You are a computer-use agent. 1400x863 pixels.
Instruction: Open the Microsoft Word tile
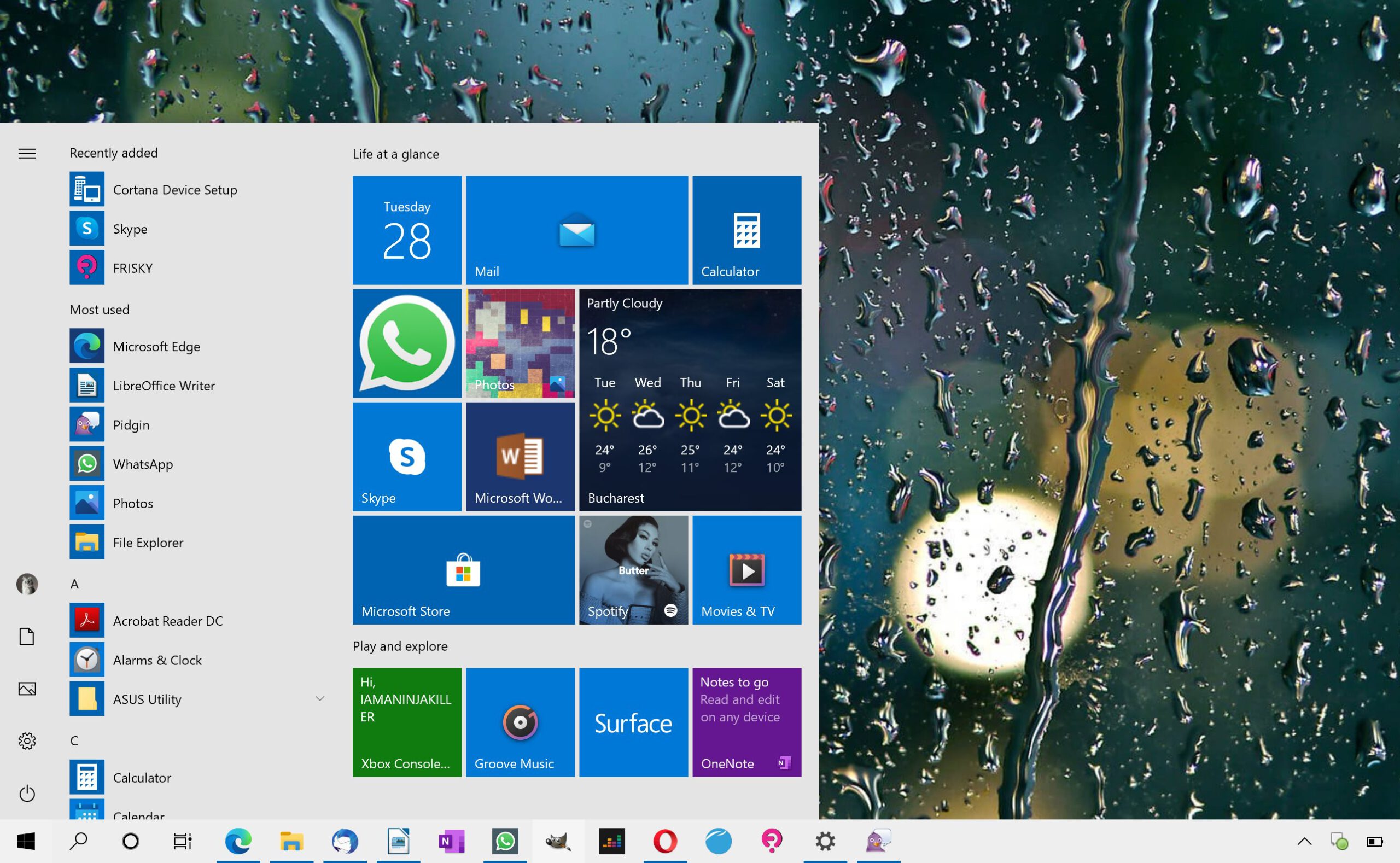click(x=521, y=457)
